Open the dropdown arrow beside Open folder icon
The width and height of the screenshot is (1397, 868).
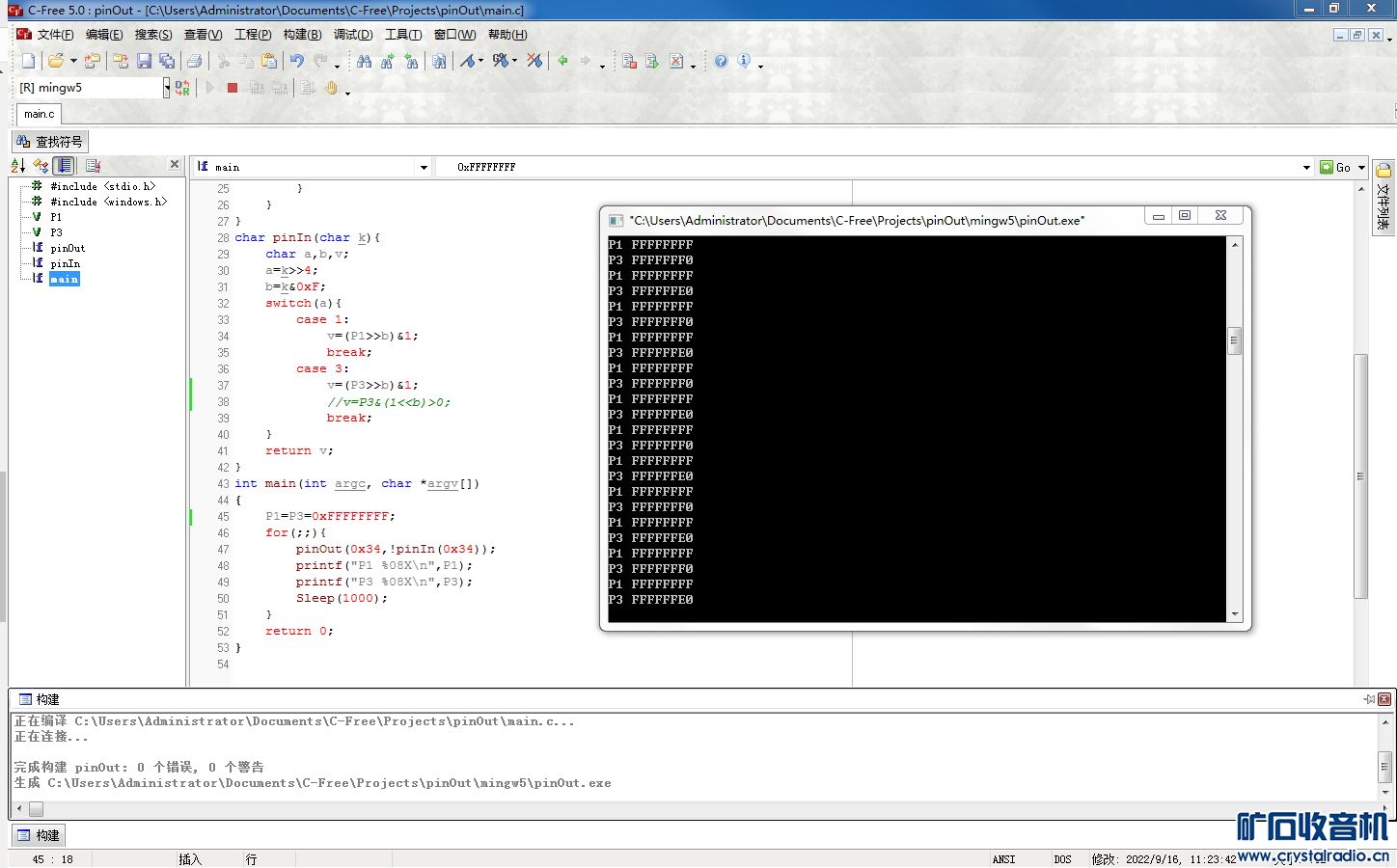pyautogui.click(x=73, y=62)
